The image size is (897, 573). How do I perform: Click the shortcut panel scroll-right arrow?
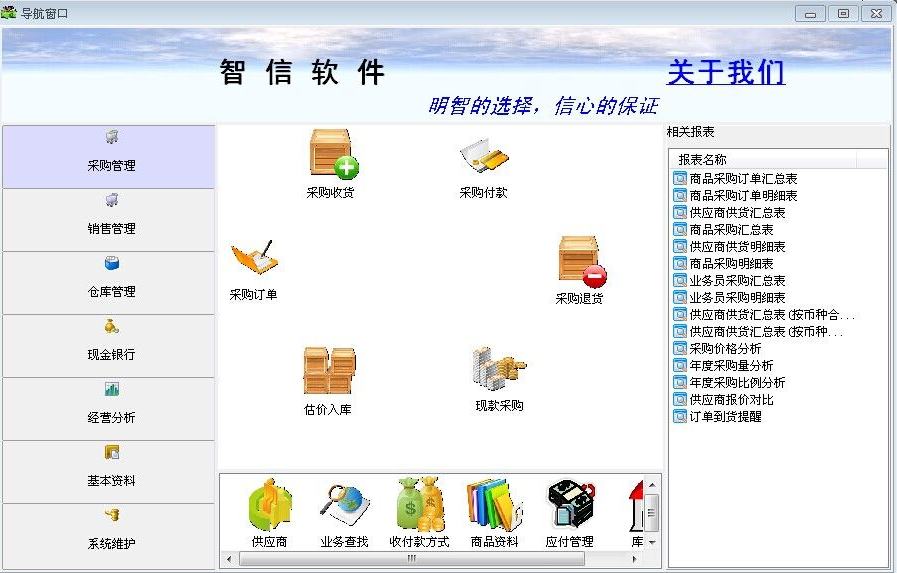(x=634, y=559)
